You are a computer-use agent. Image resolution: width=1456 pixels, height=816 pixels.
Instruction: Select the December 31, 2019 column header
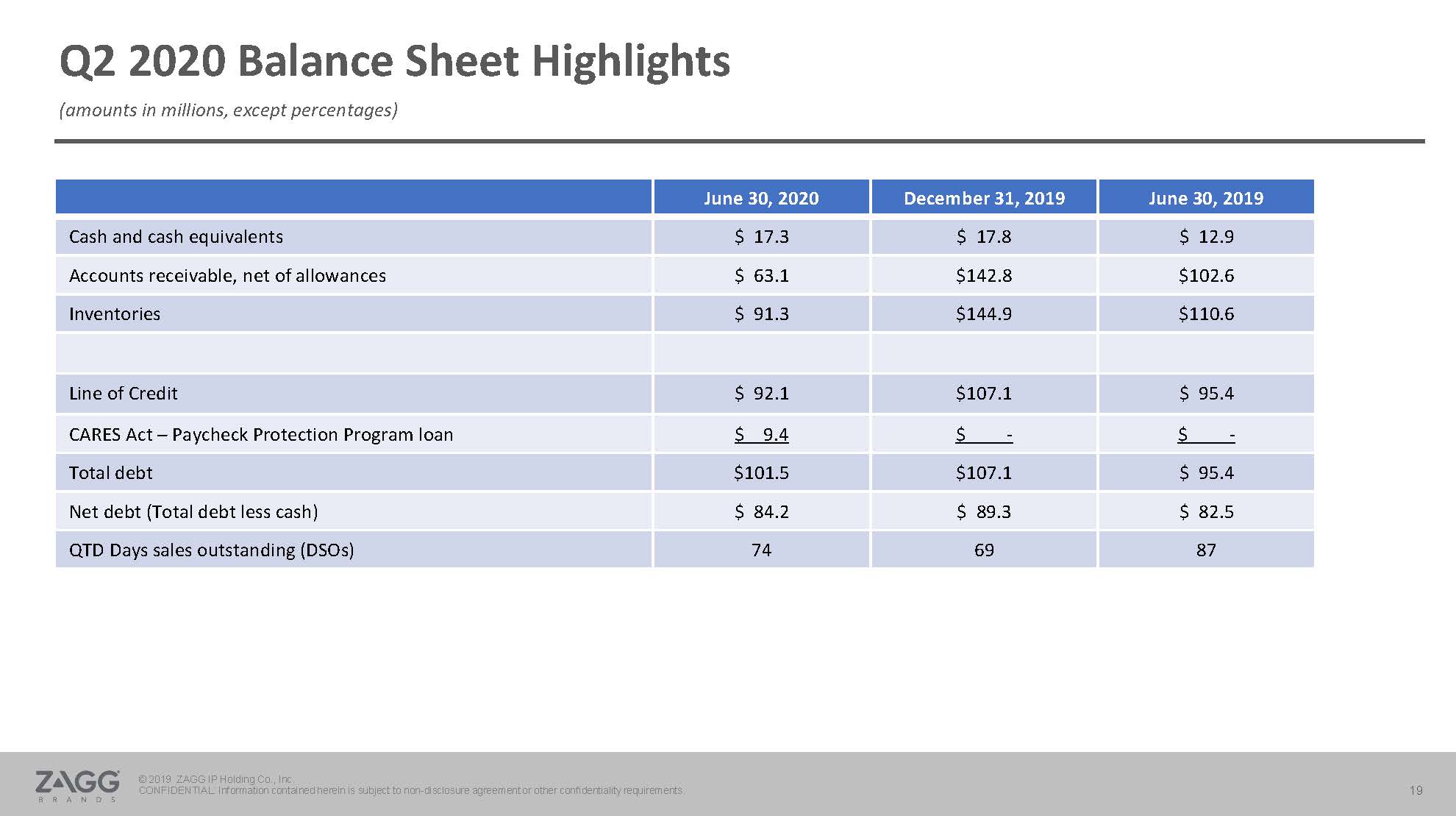984,198
